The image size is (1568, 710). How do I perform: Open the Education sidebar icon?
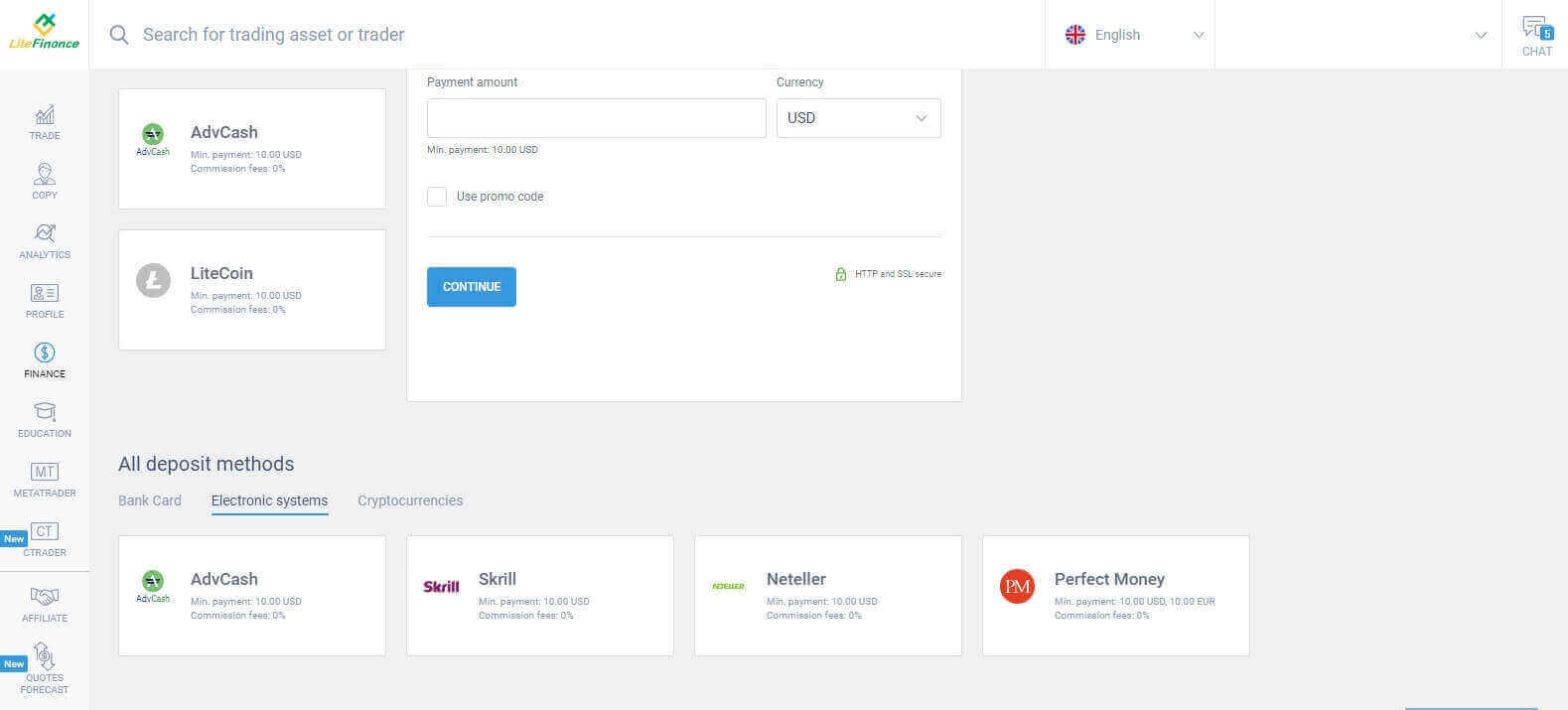(45, 413)
